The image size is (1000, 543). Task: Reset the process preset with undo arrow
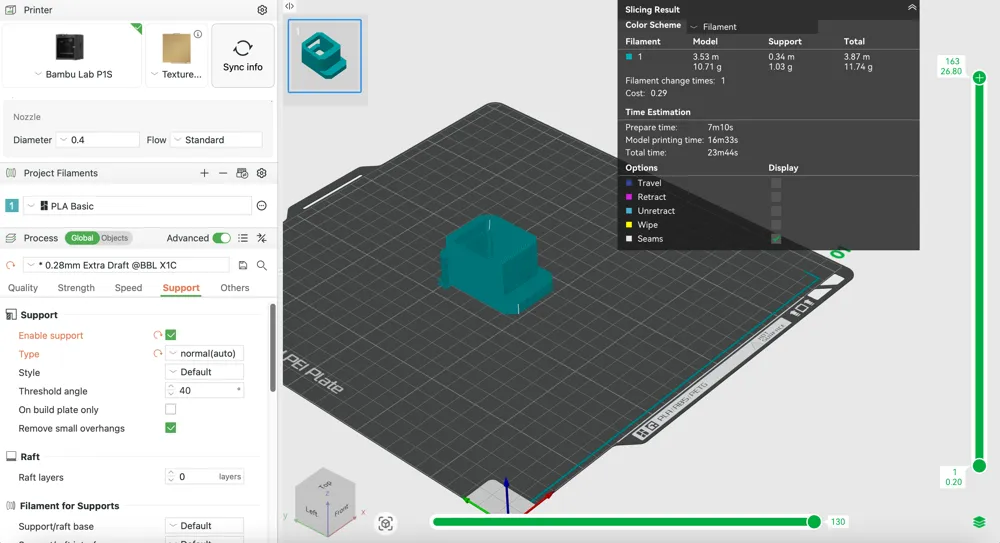pyautogui.click(x=10, y=265)
